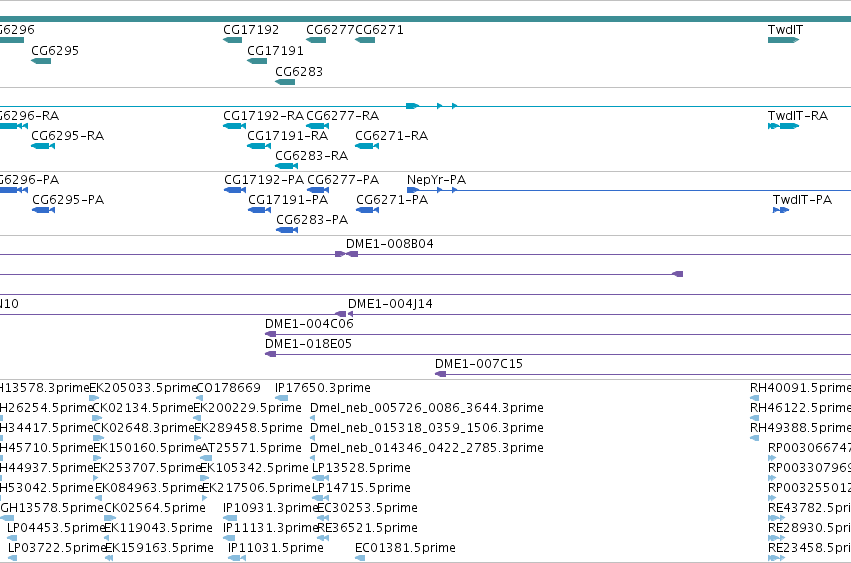851x563 pixels.
Task: Click the CG17191-RA transcript glyph
Action: tap(259, 146)
